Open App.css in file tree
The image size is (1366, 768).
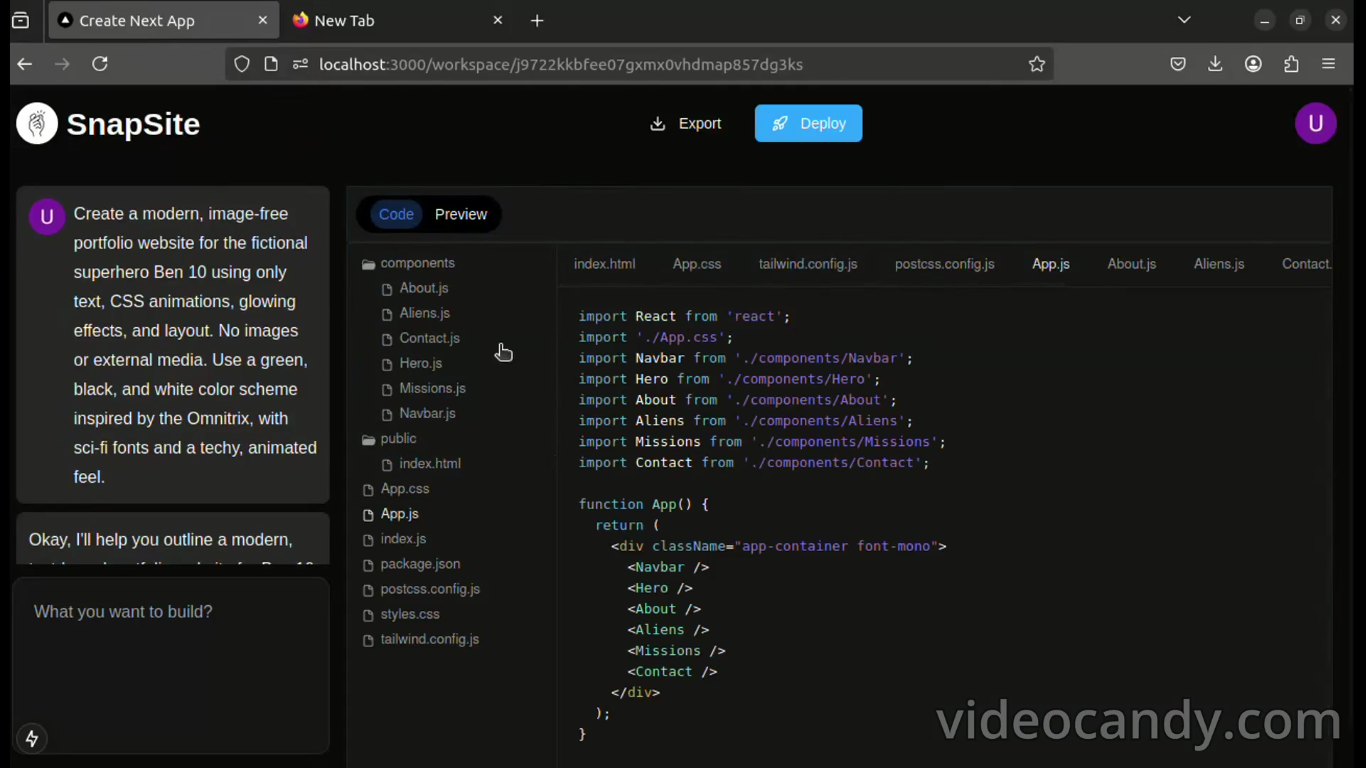(405, 489)
